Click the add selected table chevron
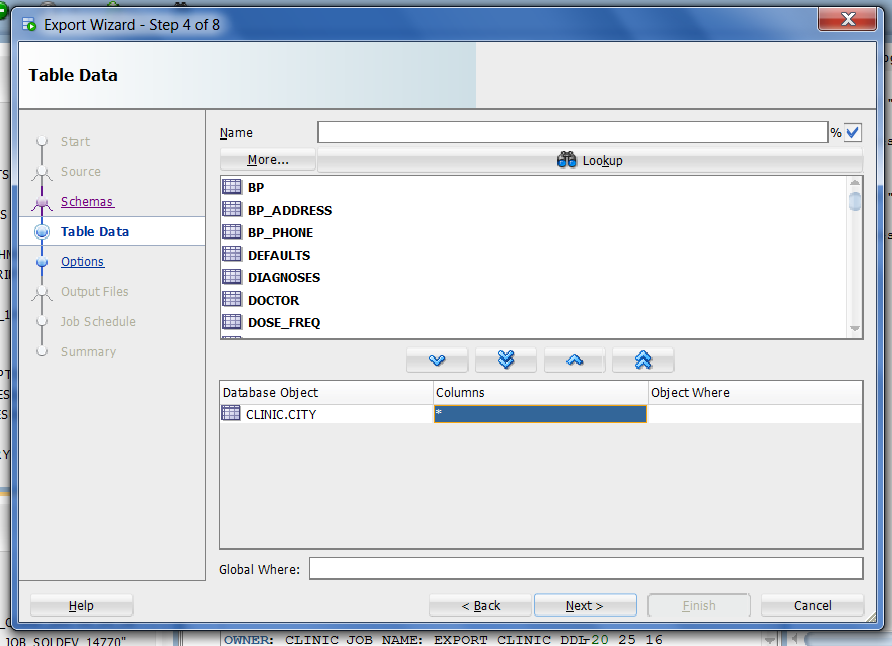The image size is (892, 646). 437,360
